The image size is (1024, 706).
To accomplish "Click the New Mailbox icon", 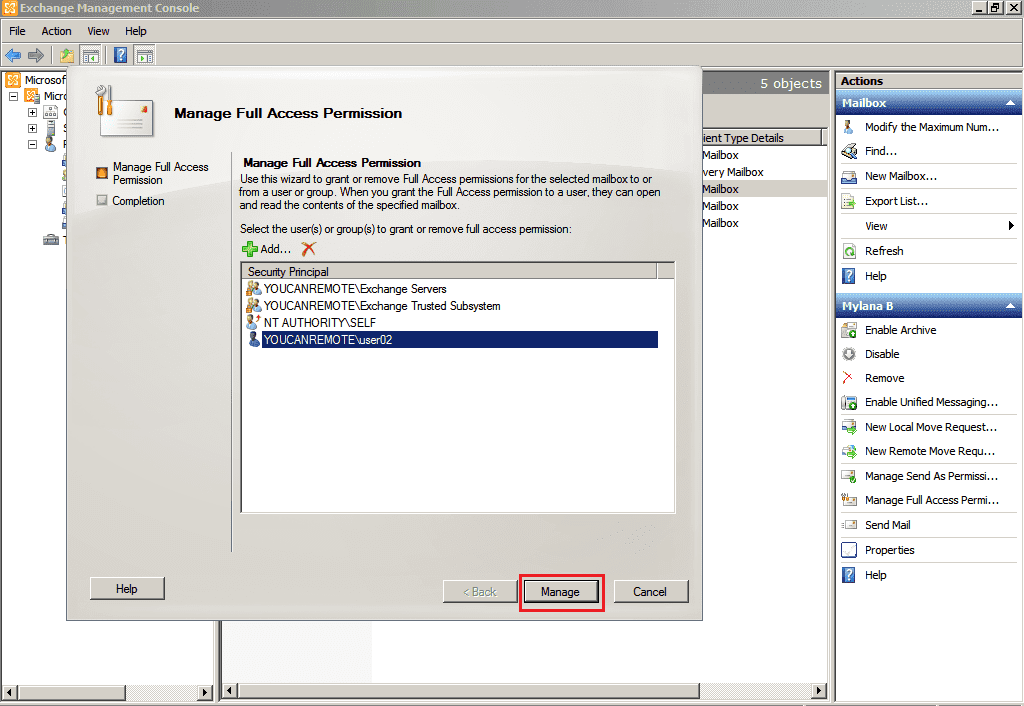I will point(849,176).
